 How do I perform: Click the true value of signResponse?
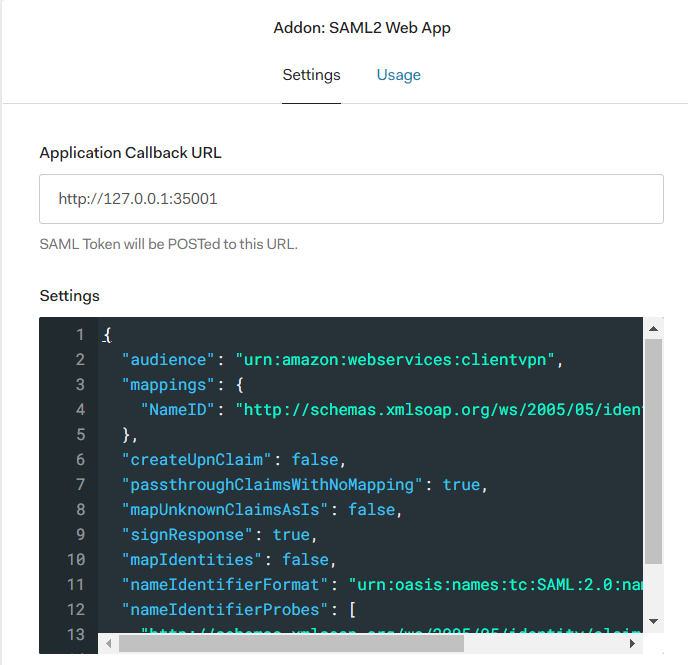[291, 535]
